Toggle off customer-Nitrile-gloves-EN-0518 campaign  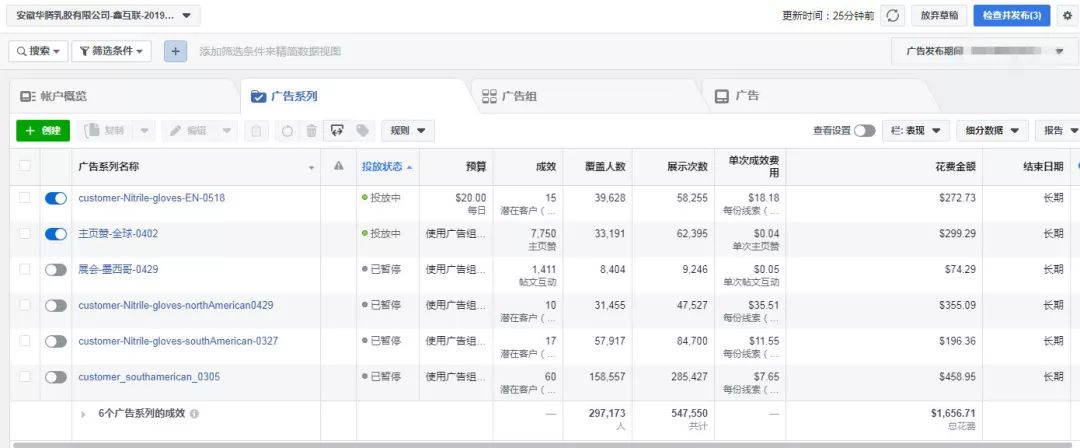coord(56,198)
